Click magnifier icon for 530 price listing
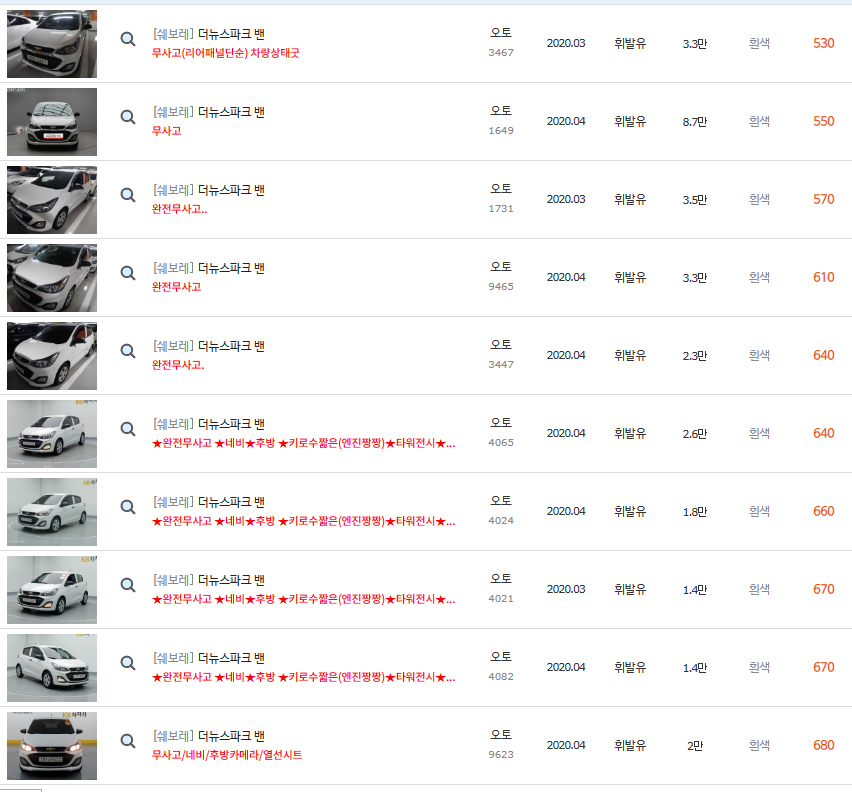852x792 pixels. tap(128, 39)
